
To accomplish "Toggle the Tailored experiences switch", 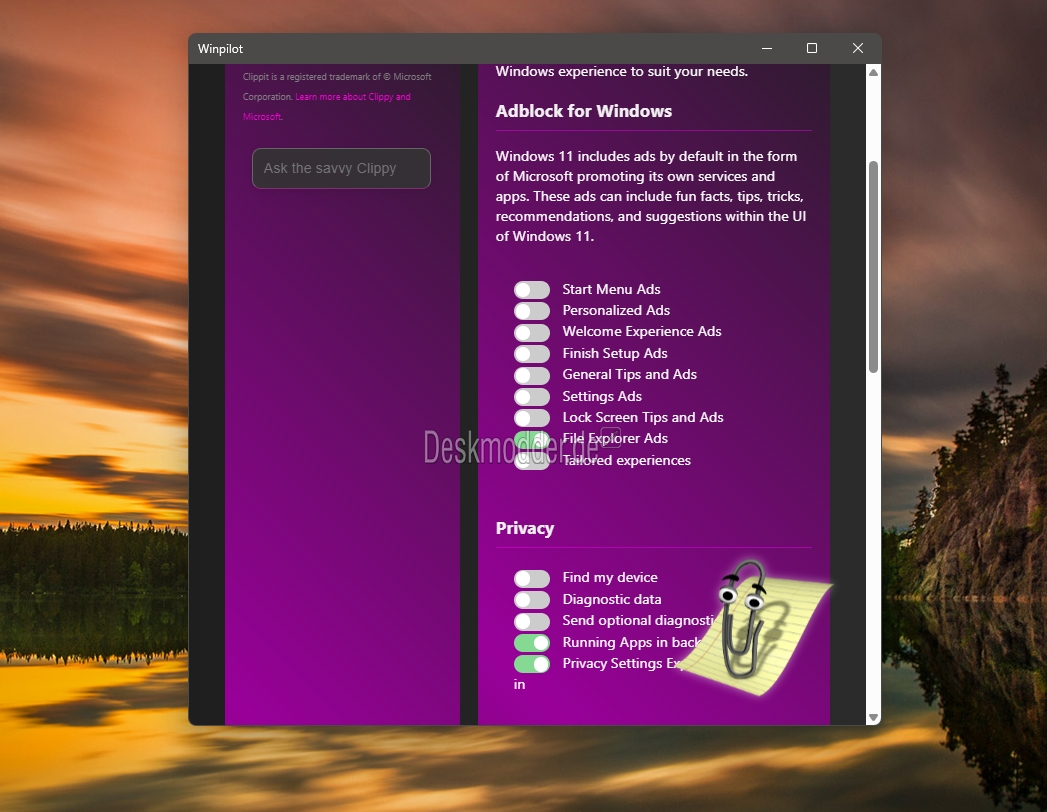I will coord(532,460).
